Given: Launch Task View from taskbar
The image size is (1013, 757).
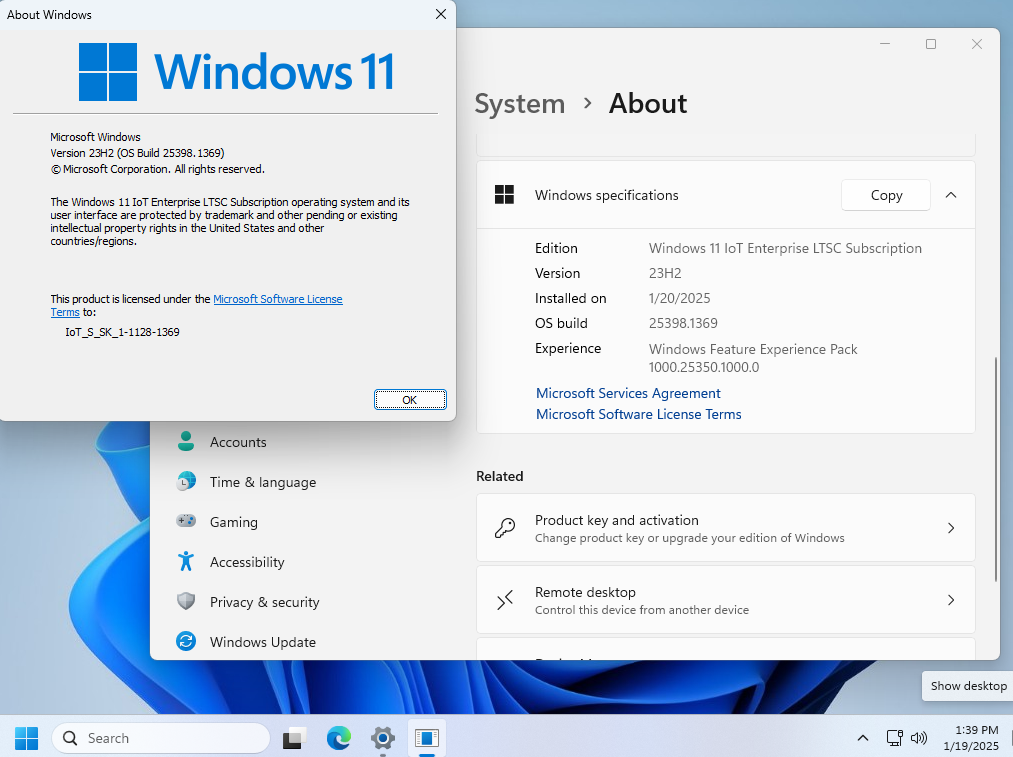Looking at the screenshot, I should tap(295, 738).
